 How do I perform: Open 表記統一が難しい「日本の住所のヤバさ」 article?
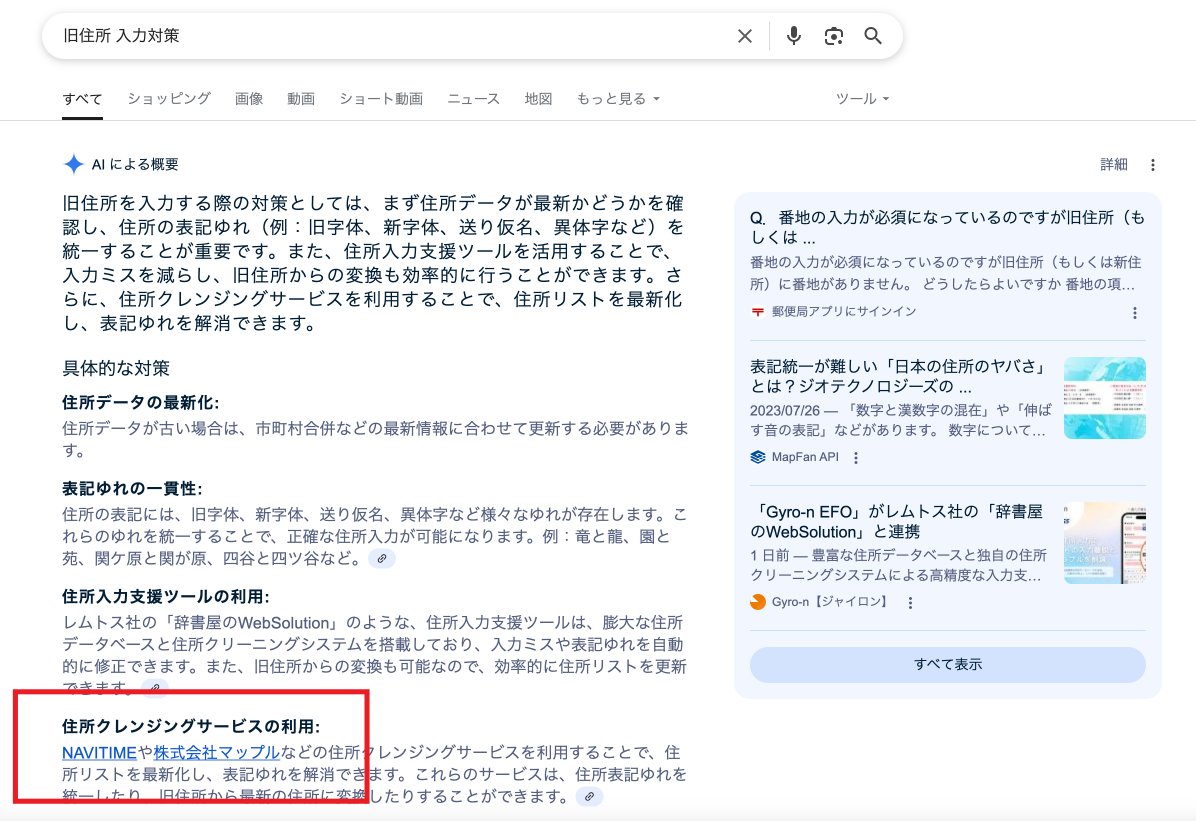[899, 376]
